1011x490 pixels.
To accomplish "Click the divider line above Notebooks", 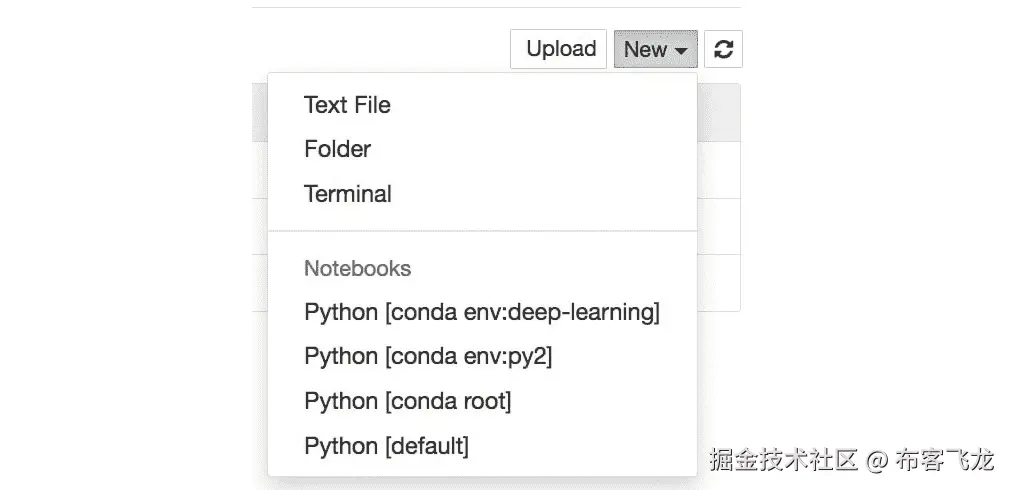I will [x=482, y=231].
